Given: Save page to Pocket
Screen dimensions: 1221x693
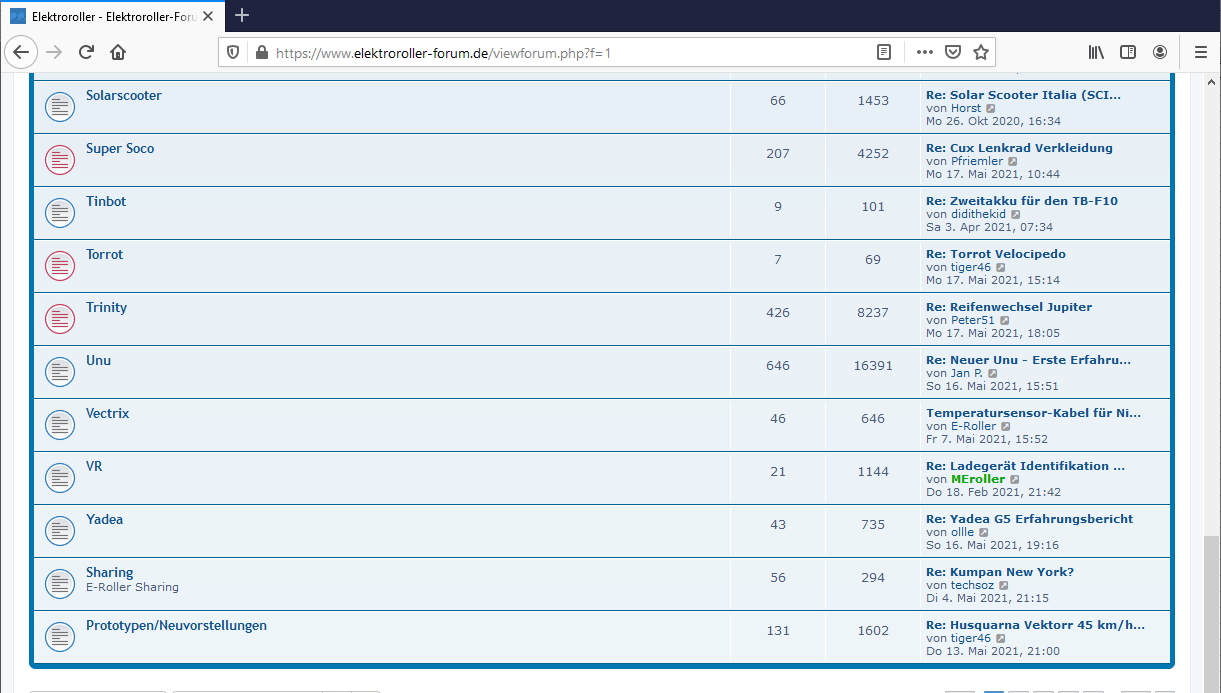Looking at the screenshot, I should 953,52.
